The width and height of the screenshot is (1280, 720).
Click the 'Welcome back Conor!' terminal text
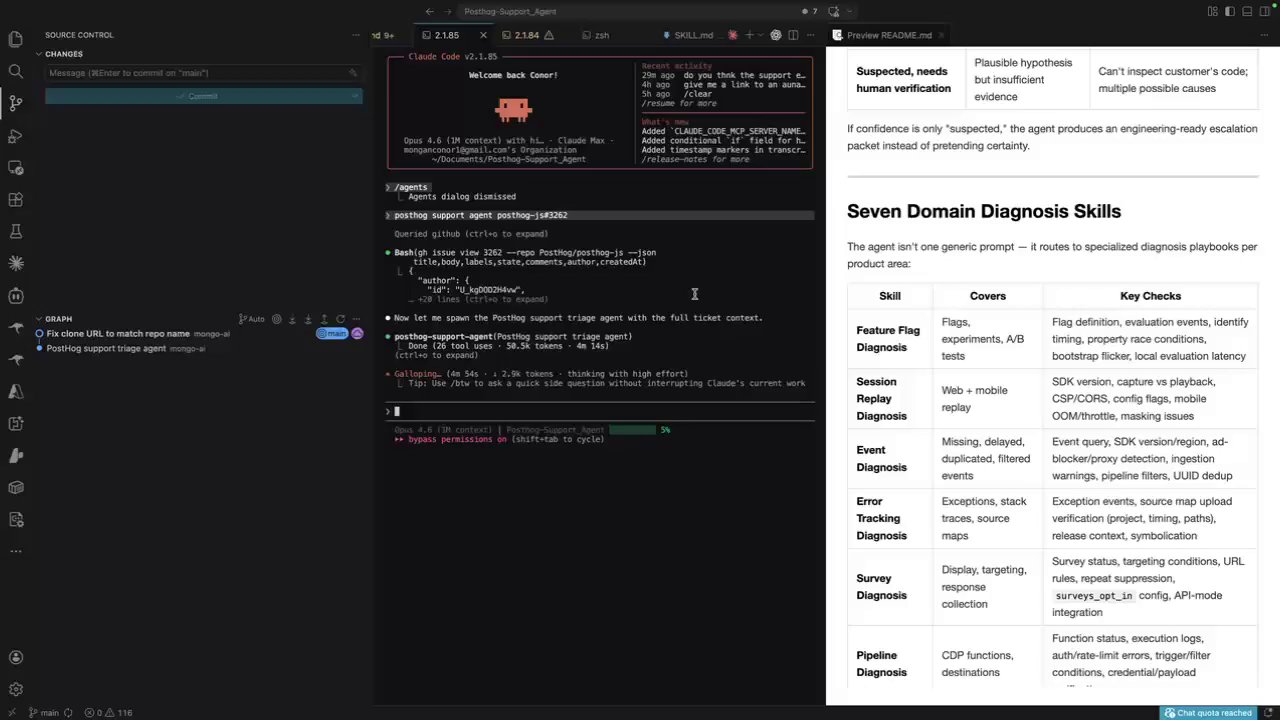coord(513,75)
